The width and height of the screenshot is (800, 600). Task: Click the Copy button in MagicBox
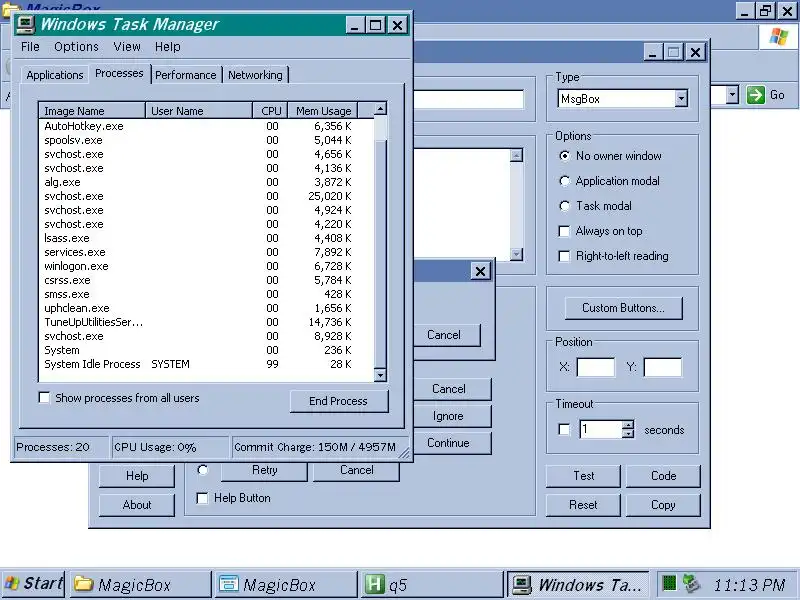pyautogui.click(x=663, y=505)
